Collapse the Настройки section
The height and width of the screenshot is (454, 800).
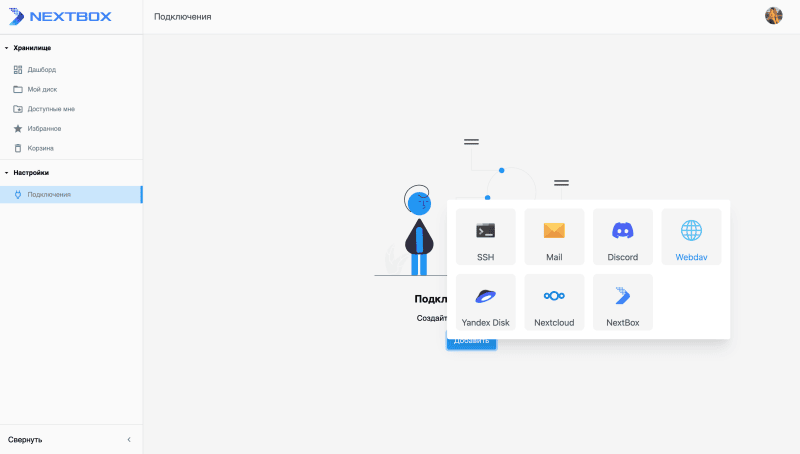(7, 173)
